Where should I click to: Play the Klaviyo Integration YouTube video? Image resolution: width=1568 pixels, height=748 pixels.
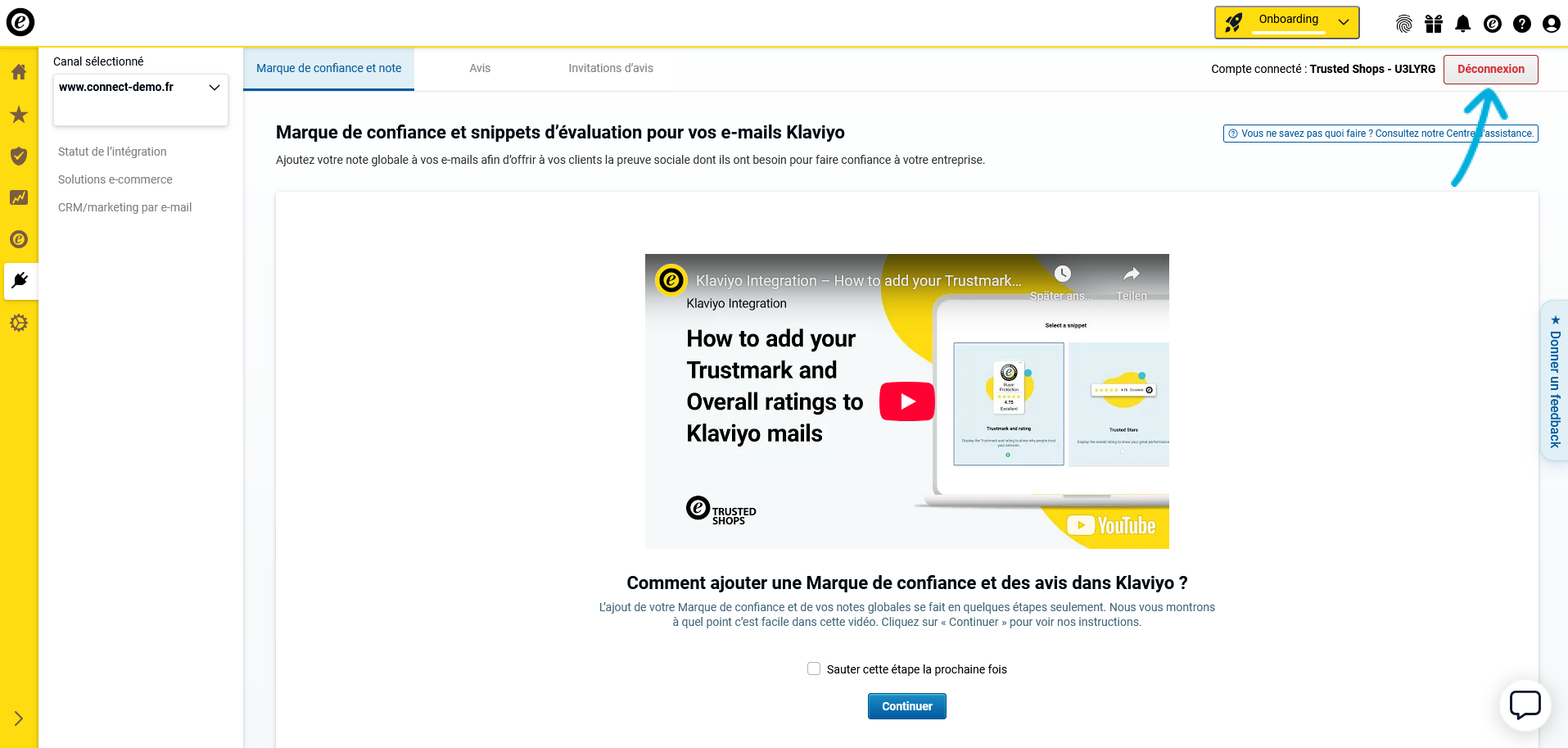906,401
